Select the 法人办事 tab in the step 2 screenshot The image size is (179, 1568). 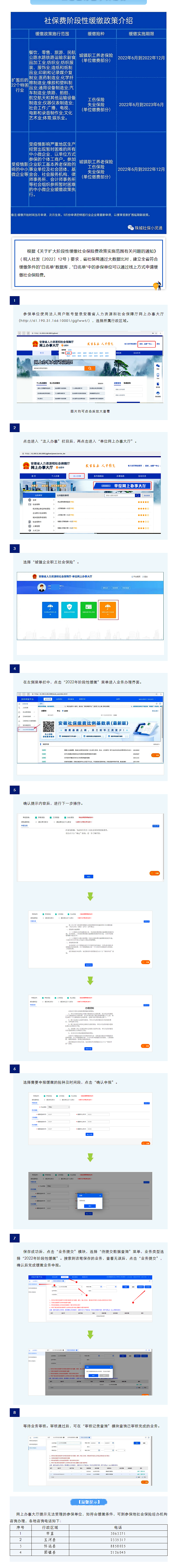click(x=76, y=476)
